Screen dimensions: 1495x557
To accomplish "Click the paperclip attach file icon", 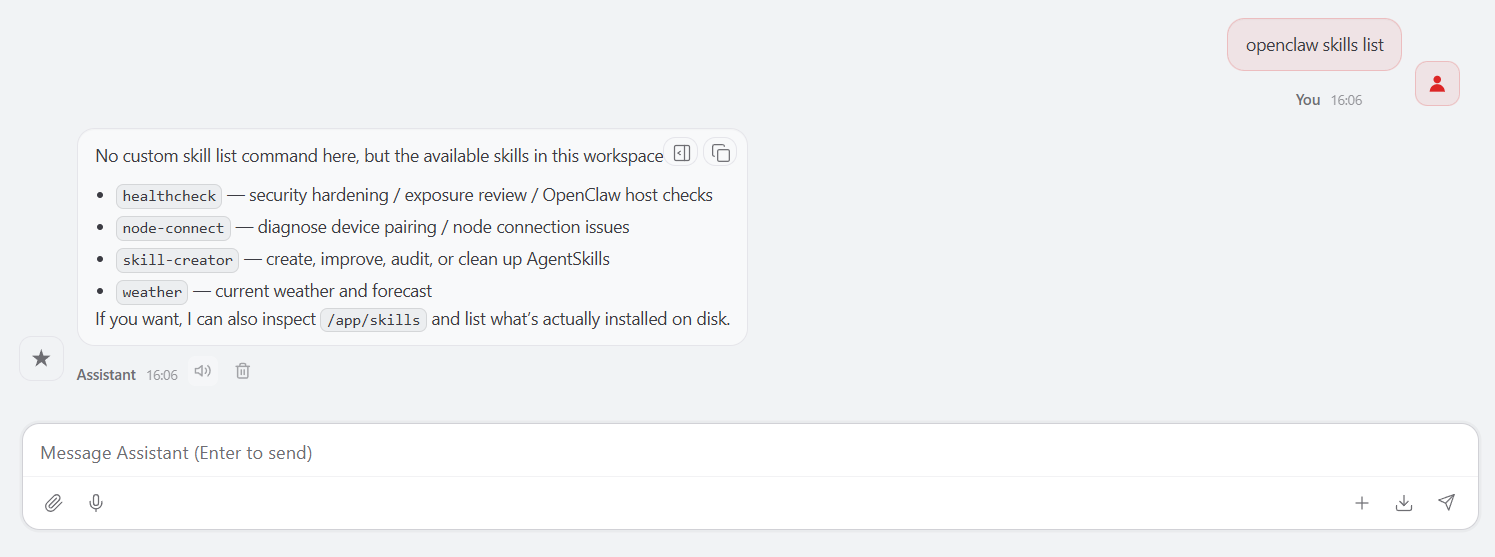I will (x=54, y=503).
